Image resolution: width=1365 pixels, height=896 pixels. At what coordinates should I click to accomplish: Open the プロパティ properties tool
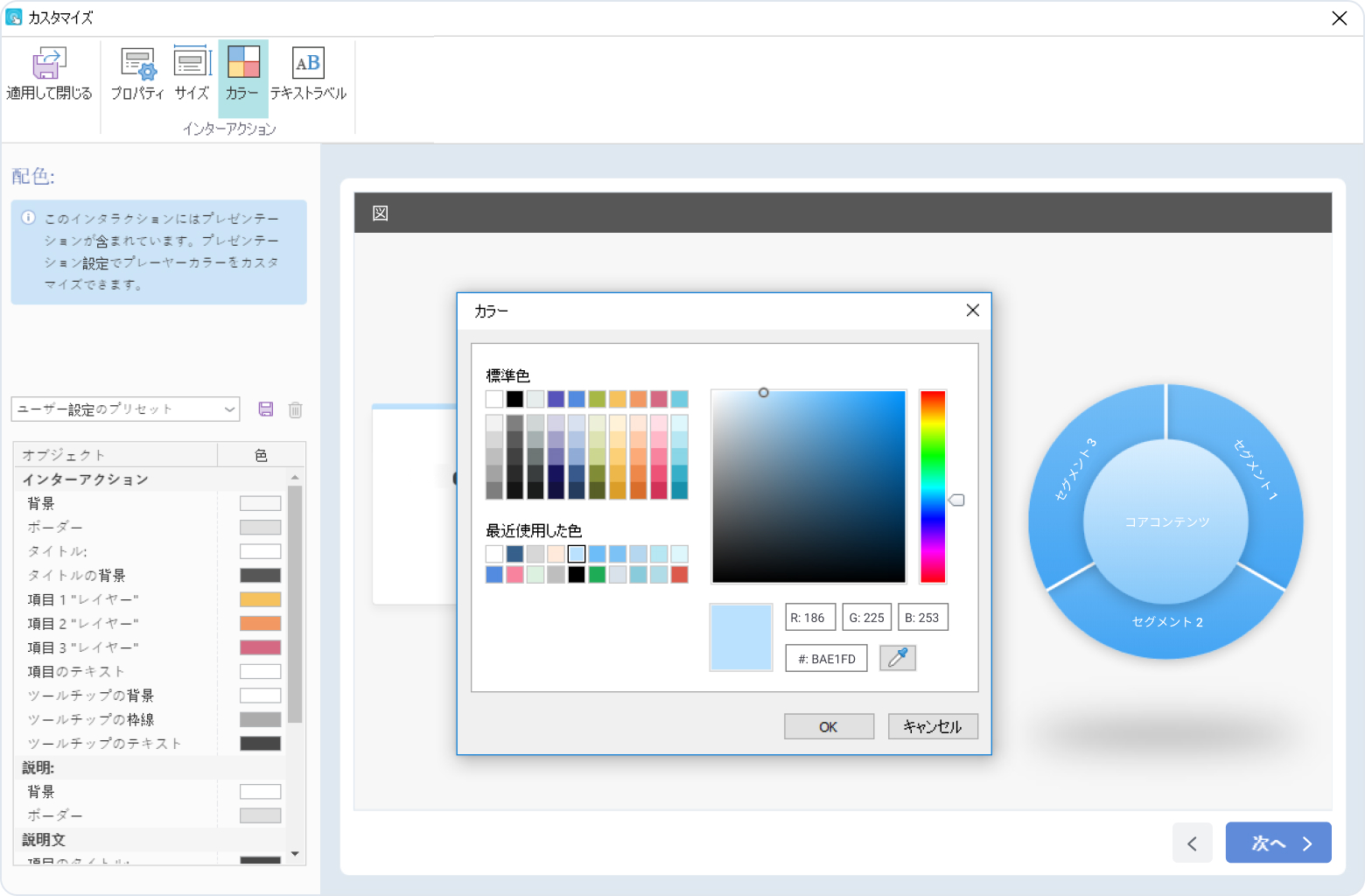[137, 75]
